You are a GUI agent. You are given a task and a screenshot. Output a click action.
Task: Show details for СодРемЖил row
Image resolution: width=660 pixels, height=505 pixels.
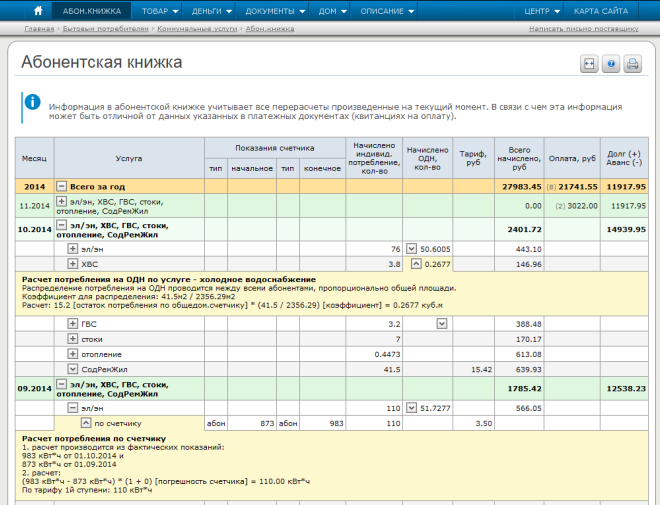pyautogui.click(x=73, y=369)
